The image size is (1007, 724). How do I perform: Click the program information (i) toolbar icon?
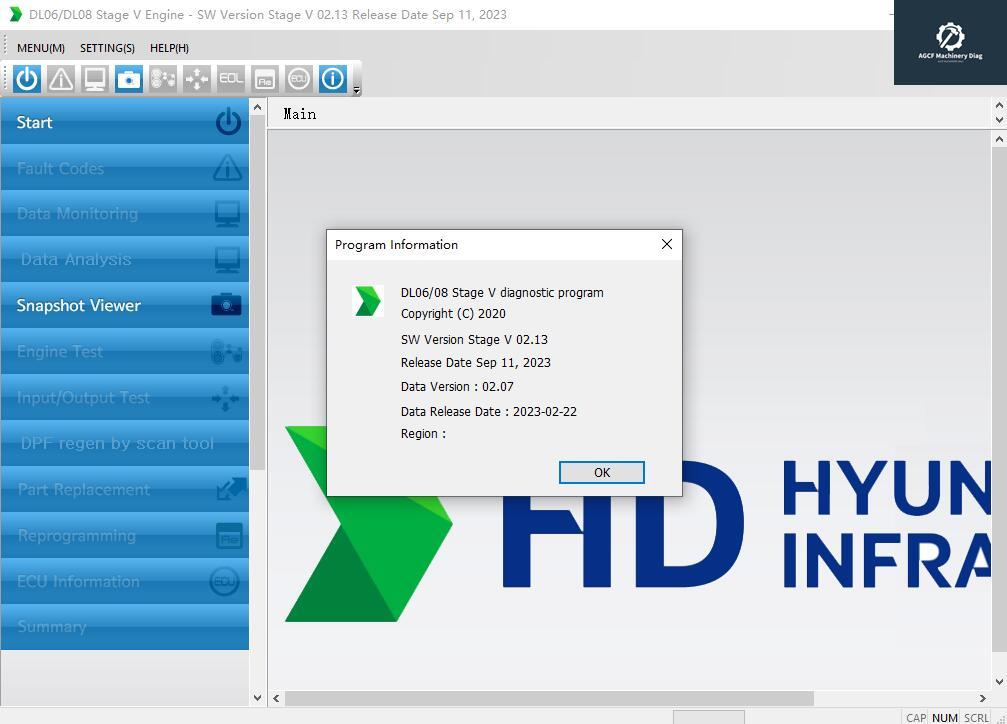click(x=333, y=79)
